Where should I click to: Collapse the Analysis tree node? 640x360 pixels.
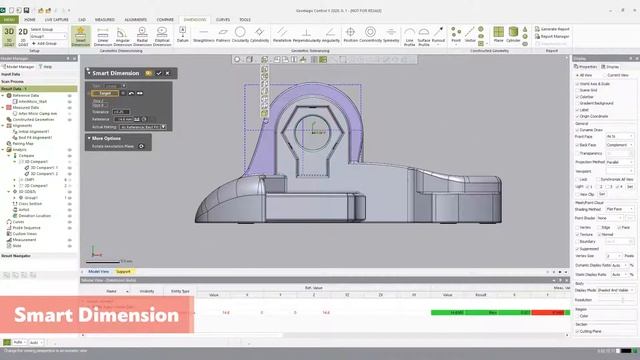[x=3, y=150]
